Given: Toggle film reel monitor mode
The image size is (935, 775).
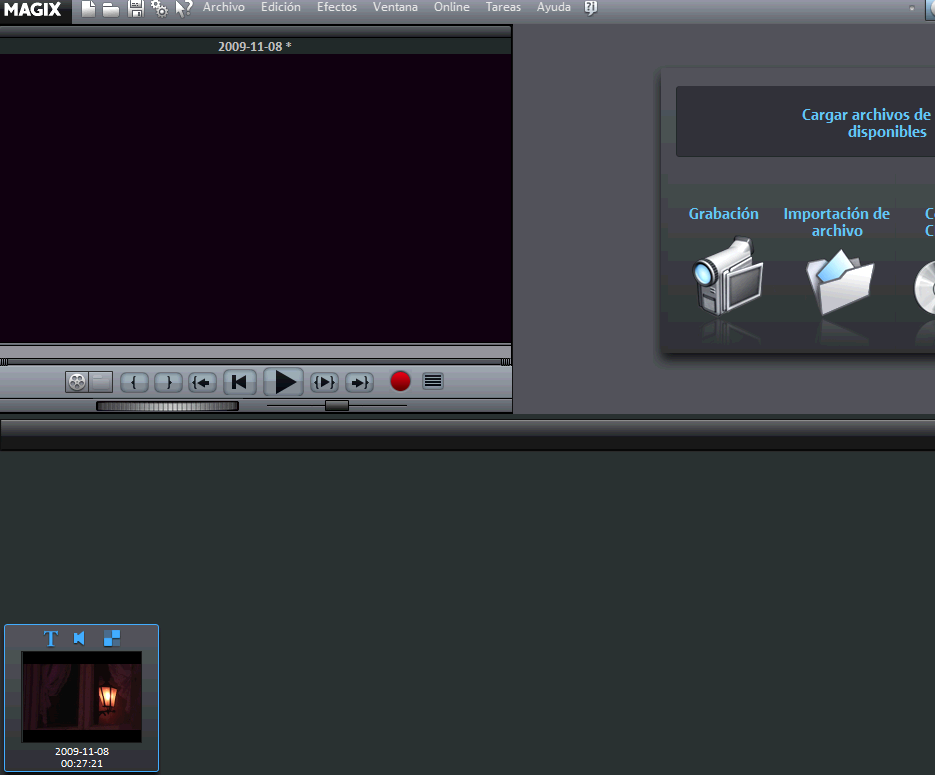Looking at the screenshot, I should (77, 382).
